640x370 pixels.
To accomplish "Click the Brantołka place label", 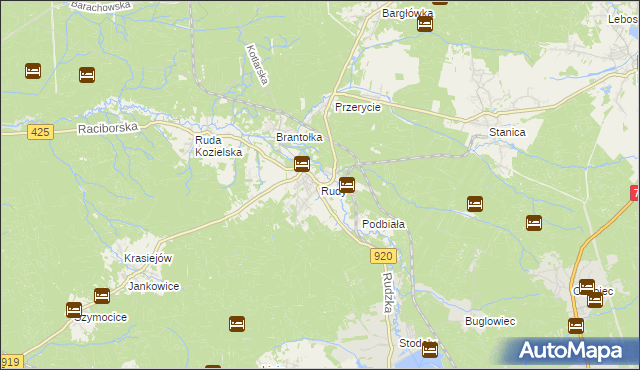I will pyautogui.click(x=299, y=137).
